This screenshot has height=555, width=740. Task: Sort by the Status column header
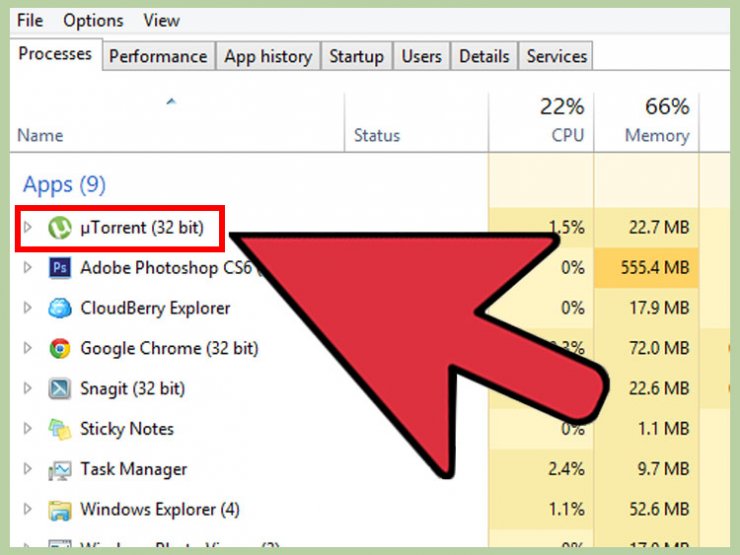[417, 123]
